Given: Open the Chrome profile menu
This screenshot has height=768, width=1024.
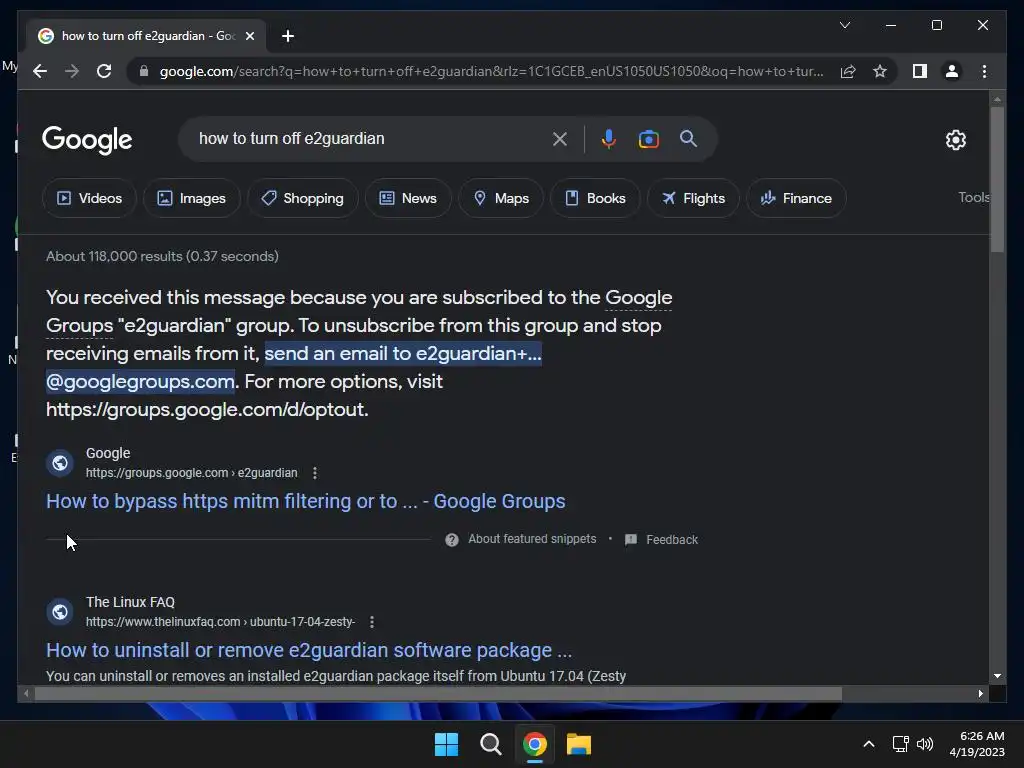Looking at the screenshot, I should click(952, 71).
